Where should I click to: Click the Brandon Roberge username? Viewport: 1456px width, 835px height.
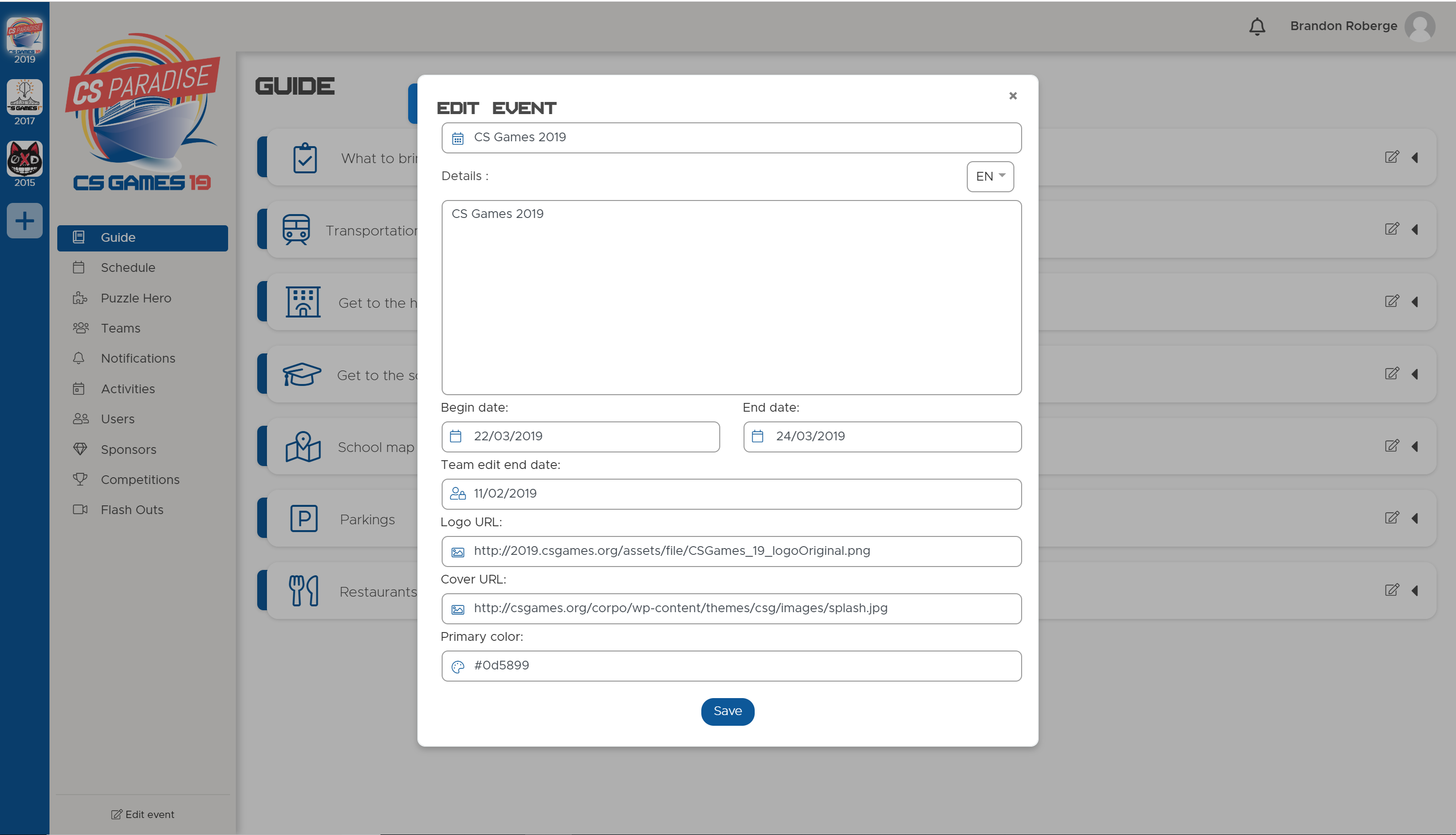1344,26
